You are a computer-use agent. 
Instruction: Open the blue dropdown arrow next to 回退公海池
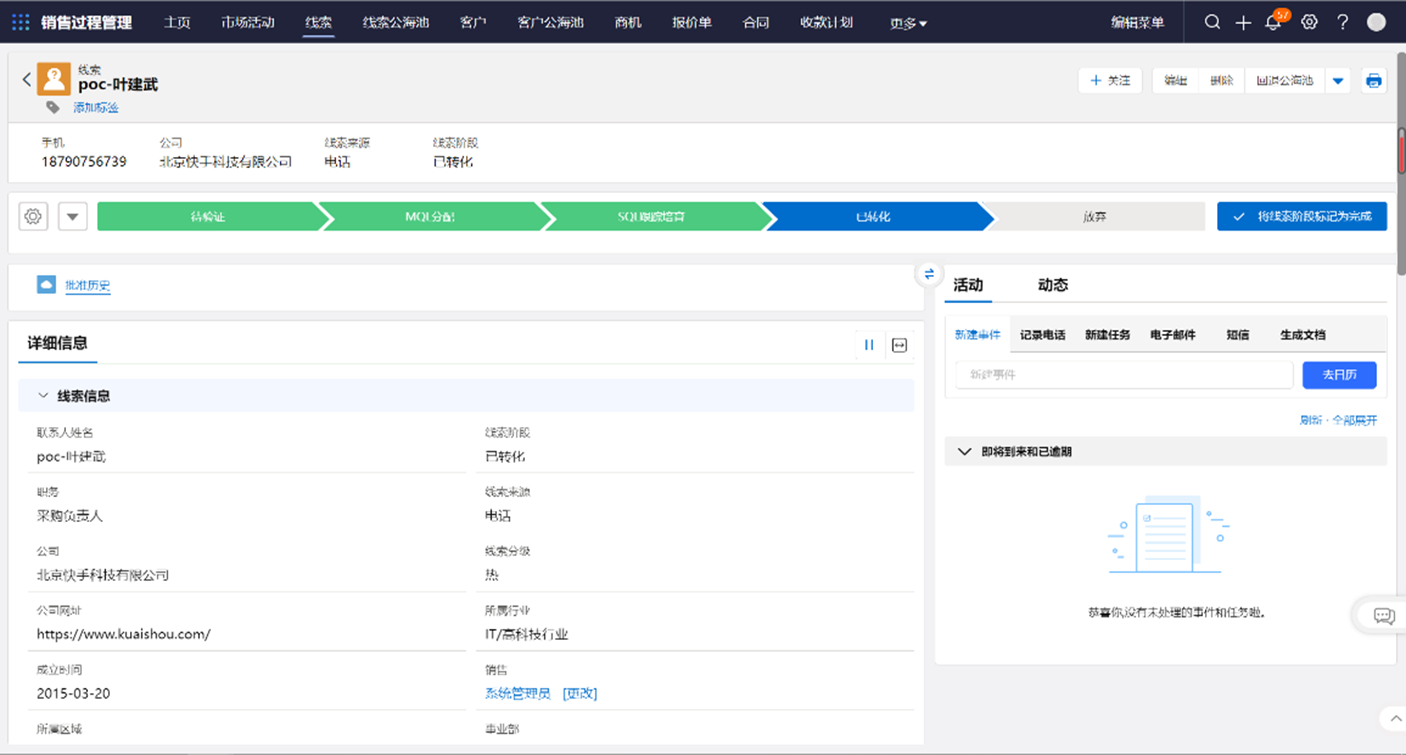1338,81
